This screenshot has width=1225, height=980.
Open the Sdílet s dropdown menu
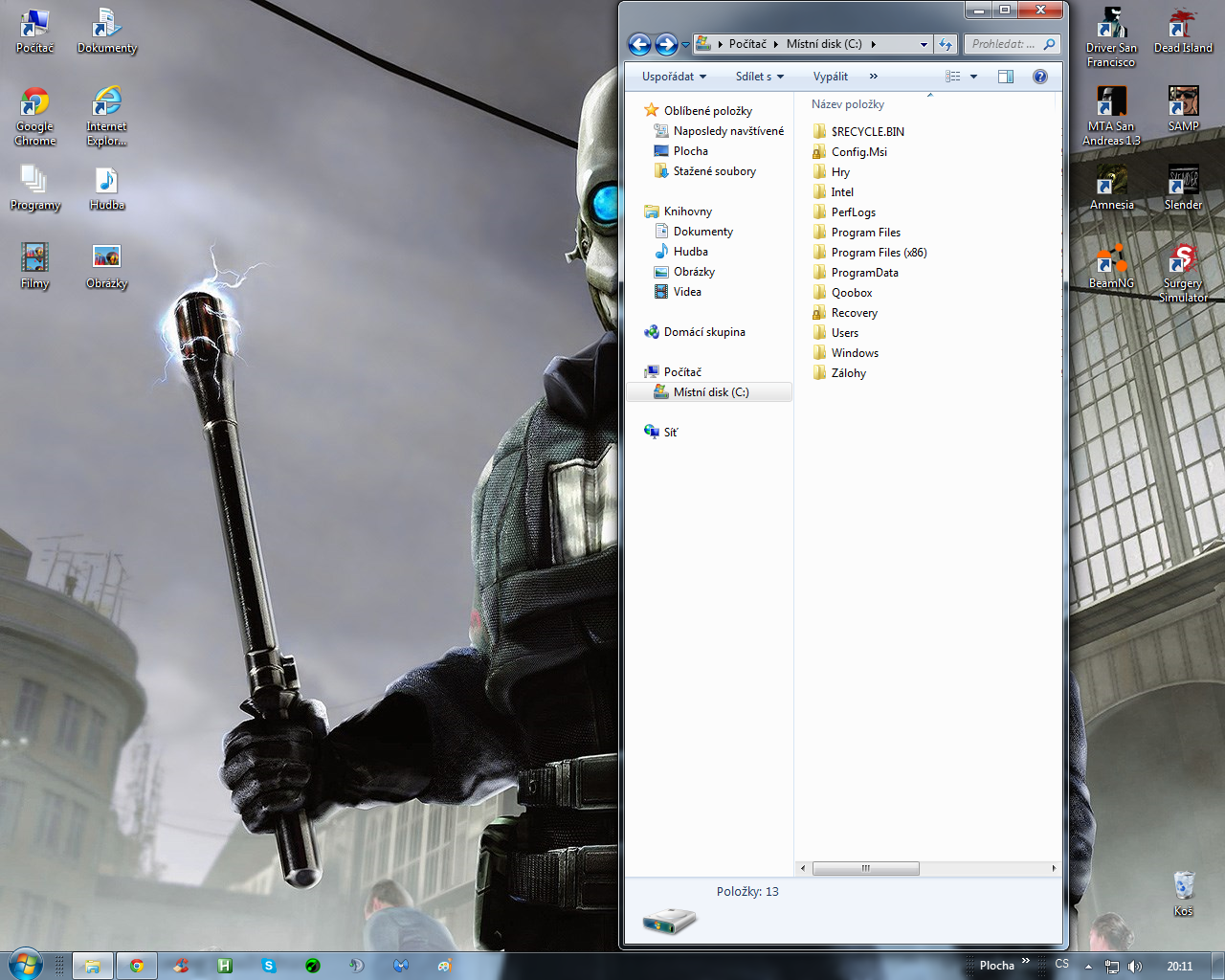[x=760, y=77]
